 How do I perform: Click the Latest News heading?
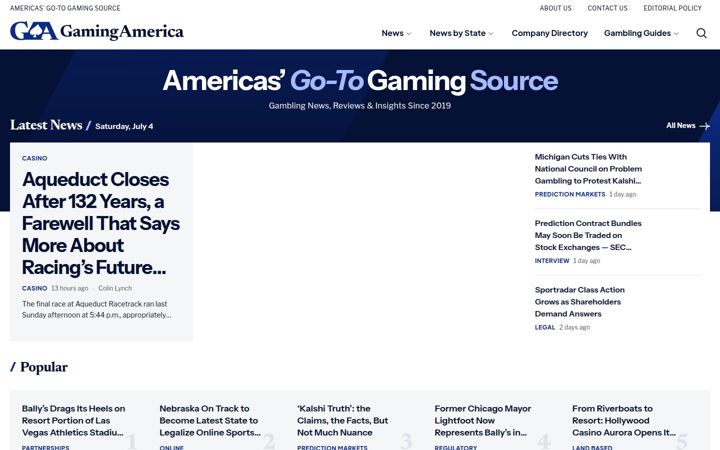(46, 125)
